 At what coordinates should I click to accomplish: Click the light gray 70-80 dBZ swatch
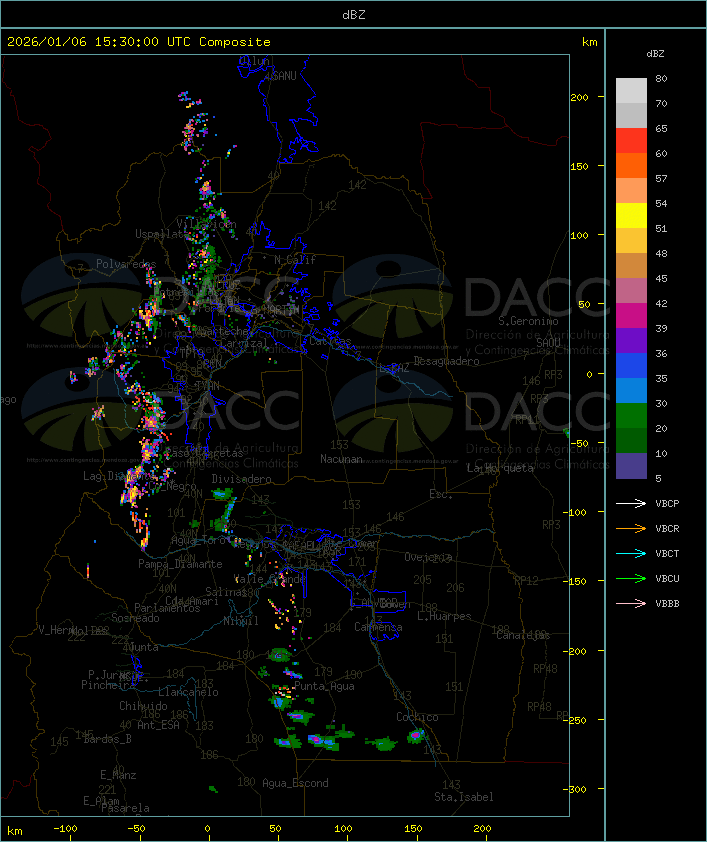click(631, 91)
